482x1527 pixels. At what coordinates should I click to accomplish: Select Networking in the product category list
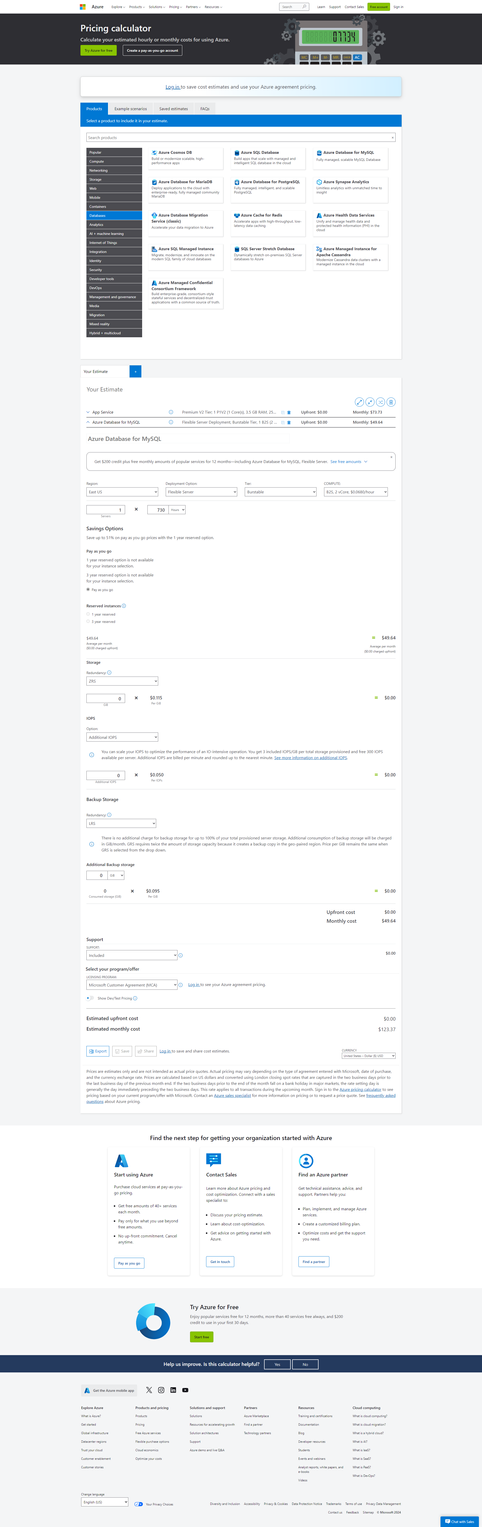pyautogui.click(x=114, y=171)
